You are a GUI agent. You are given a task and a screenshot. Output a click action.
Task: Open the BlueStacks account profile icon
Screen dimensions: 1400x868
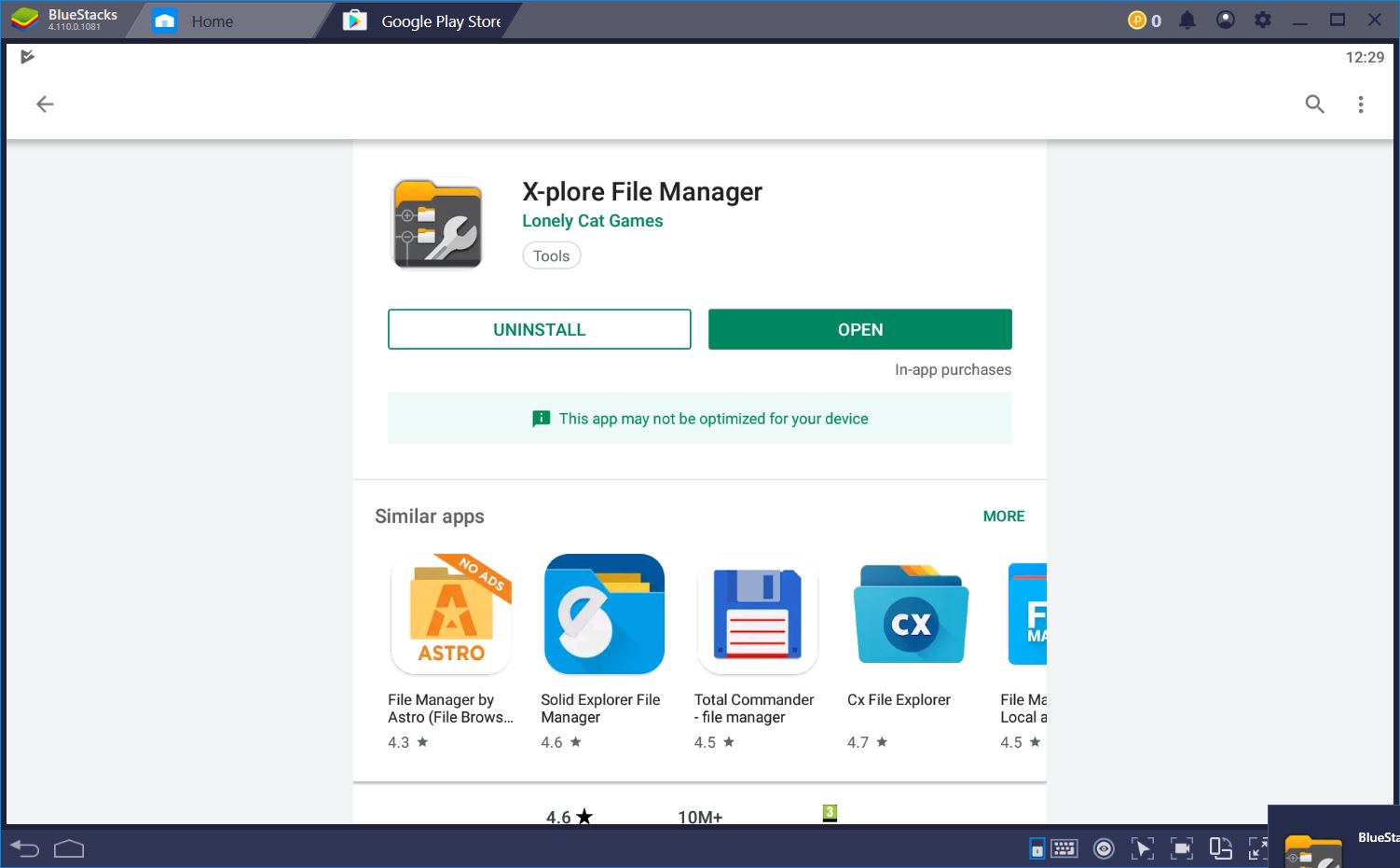point(1225,21)
